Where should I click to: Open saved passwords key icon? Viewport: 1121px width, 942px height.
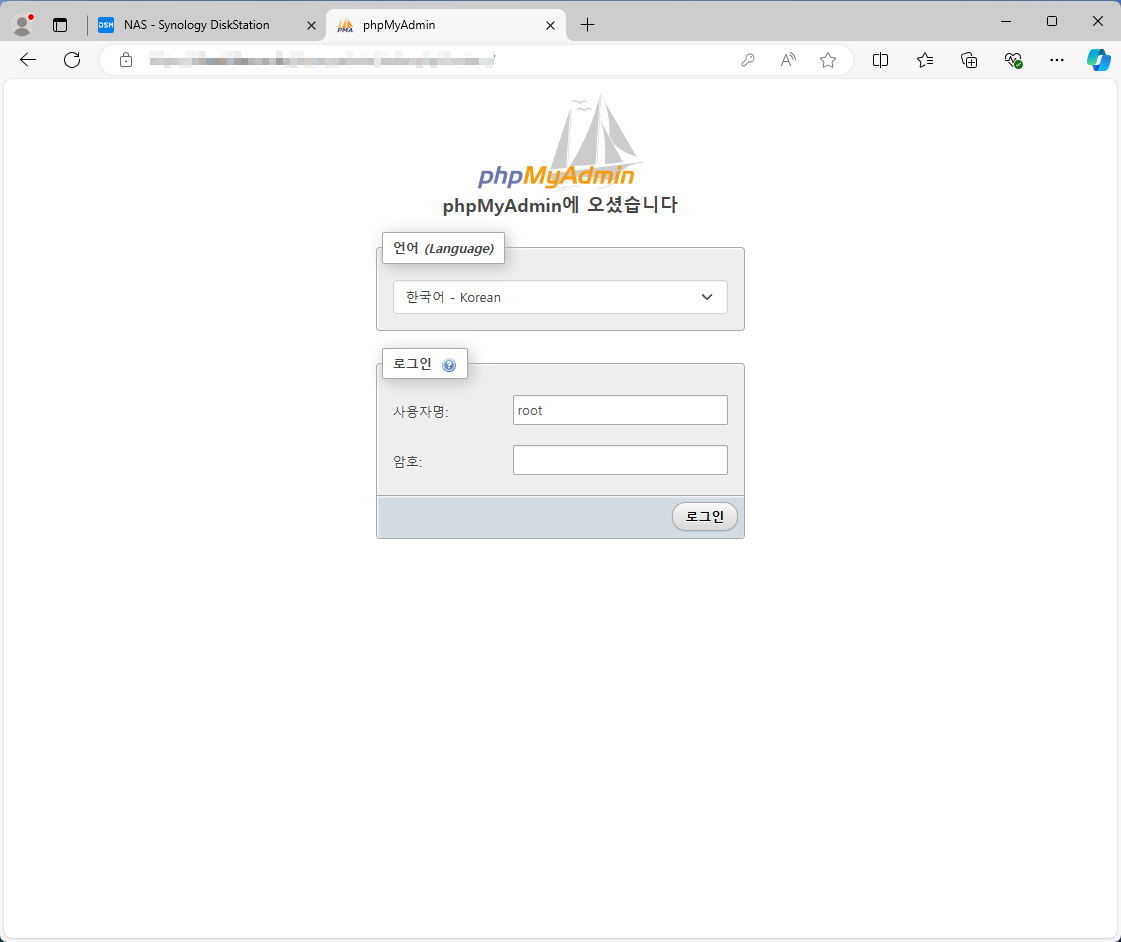pyautogui.click(x=748, y=60)
